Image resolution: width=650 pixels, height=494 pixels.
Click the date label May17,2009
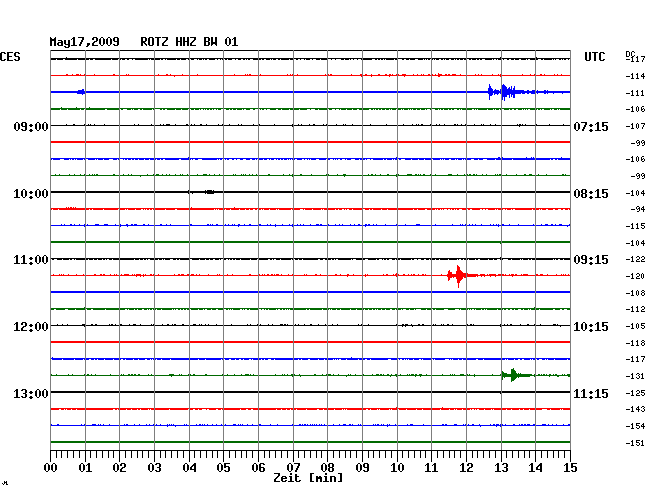pos(85,42)
